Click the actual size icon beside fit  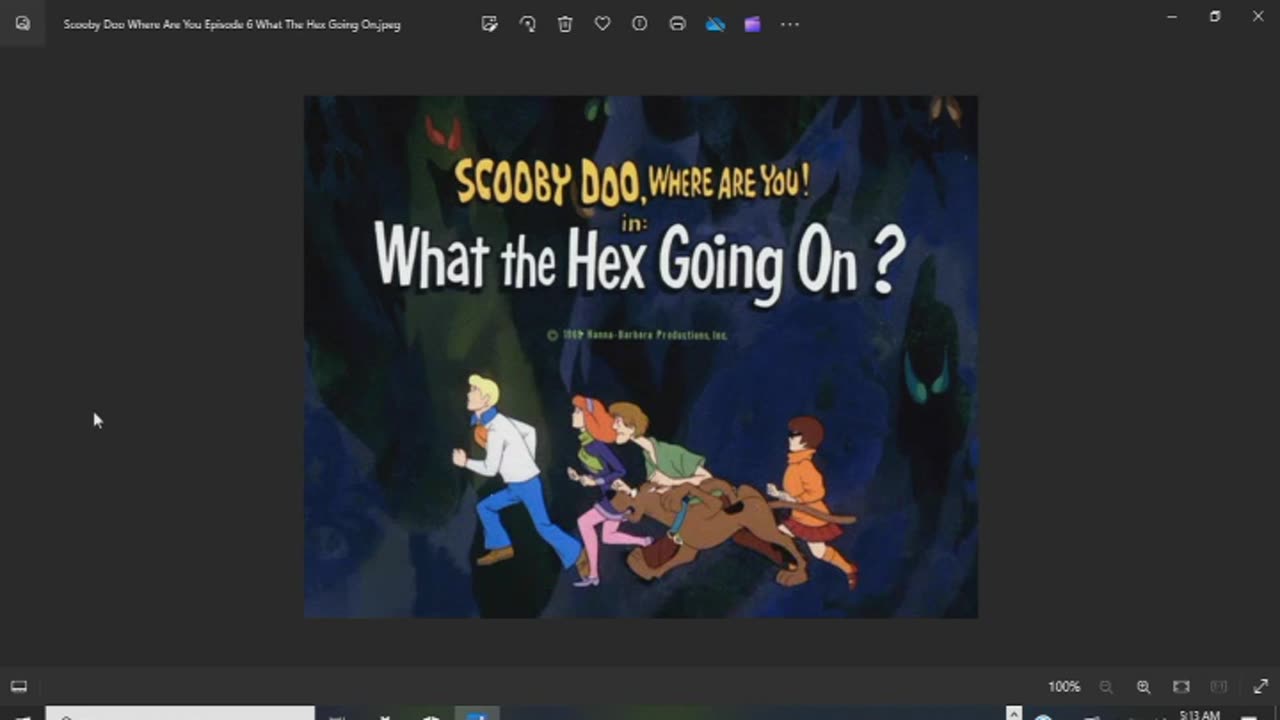(x=1219, y=686)
